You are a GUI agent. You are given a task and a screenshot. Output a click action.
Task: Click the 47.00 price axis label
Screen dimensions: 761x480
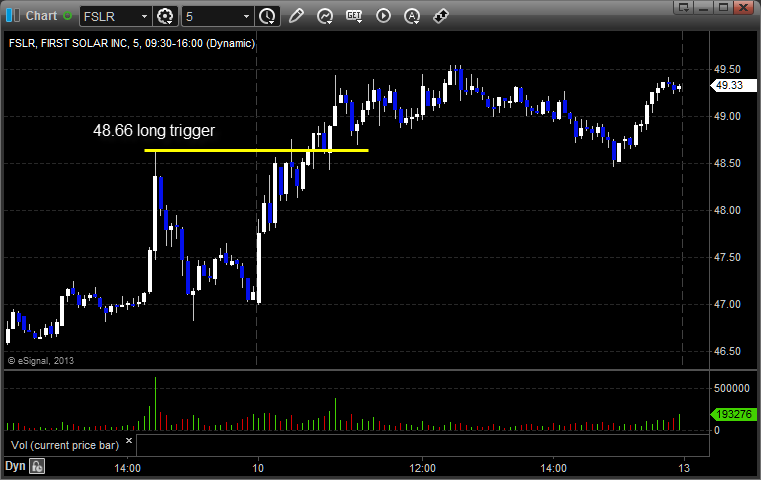tap(727, 304)
